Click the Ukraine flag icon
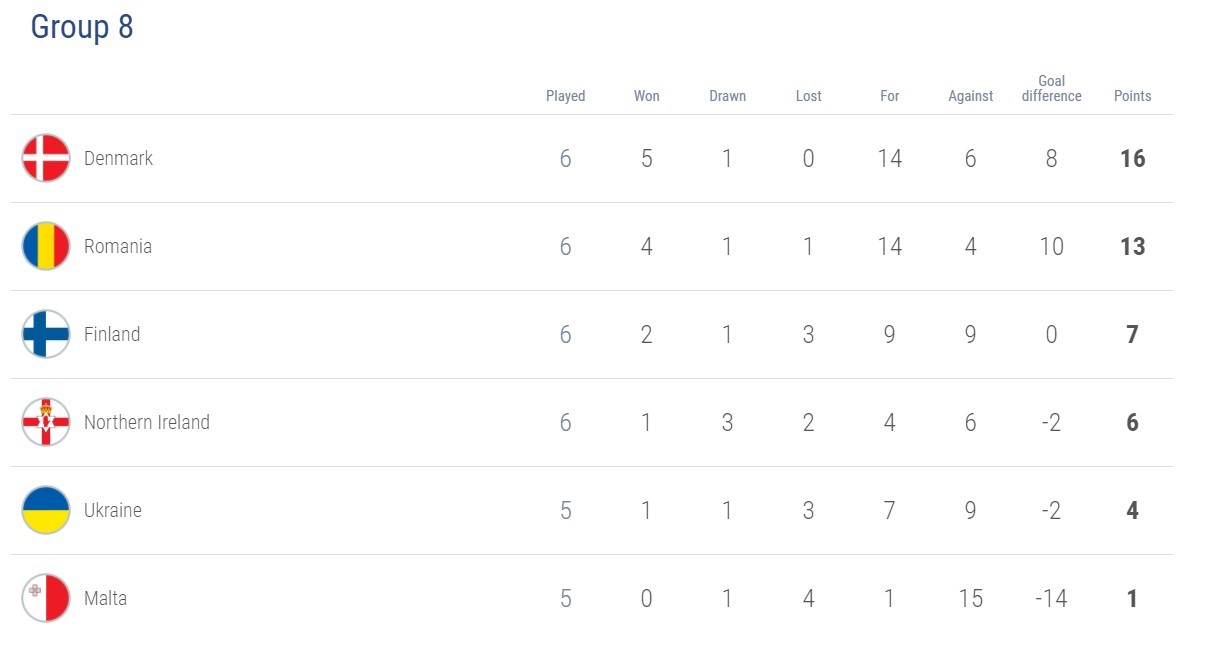Image resolution: width=1215 pixels, height=655 pixels. click(46, 510)
